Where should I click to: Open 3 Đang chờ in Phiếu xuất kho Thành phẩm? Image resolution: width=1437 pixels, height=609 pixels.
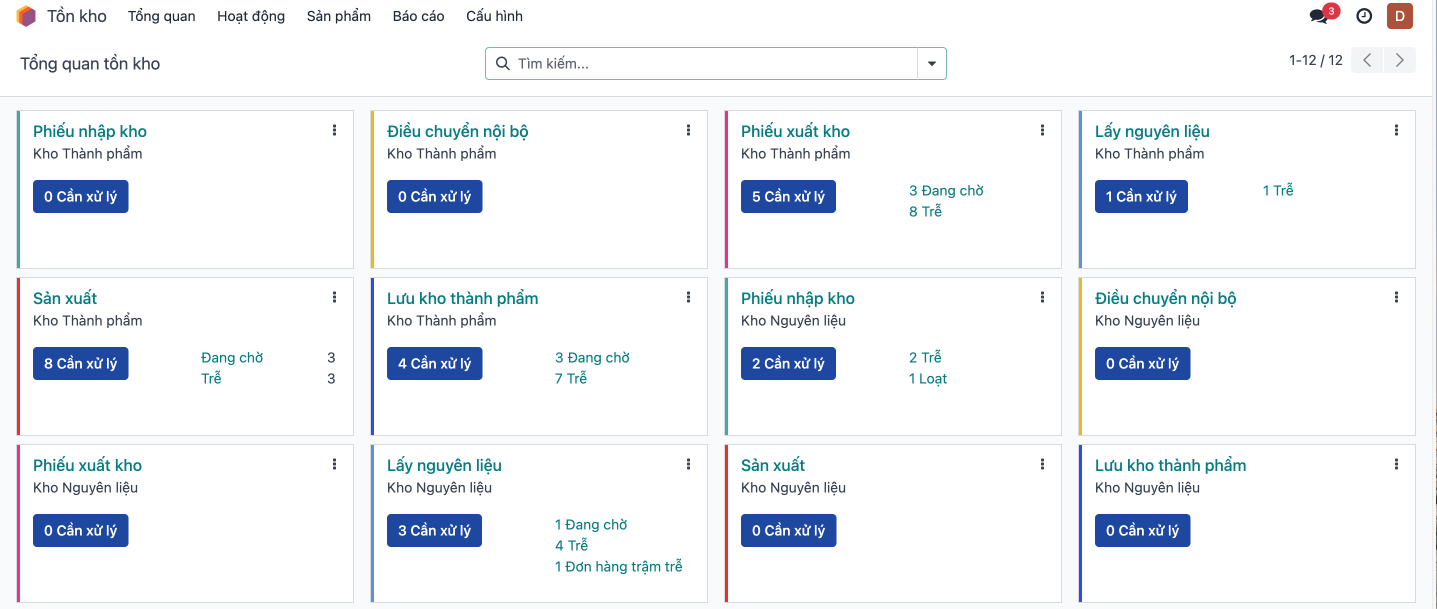[x=946, y=190]
